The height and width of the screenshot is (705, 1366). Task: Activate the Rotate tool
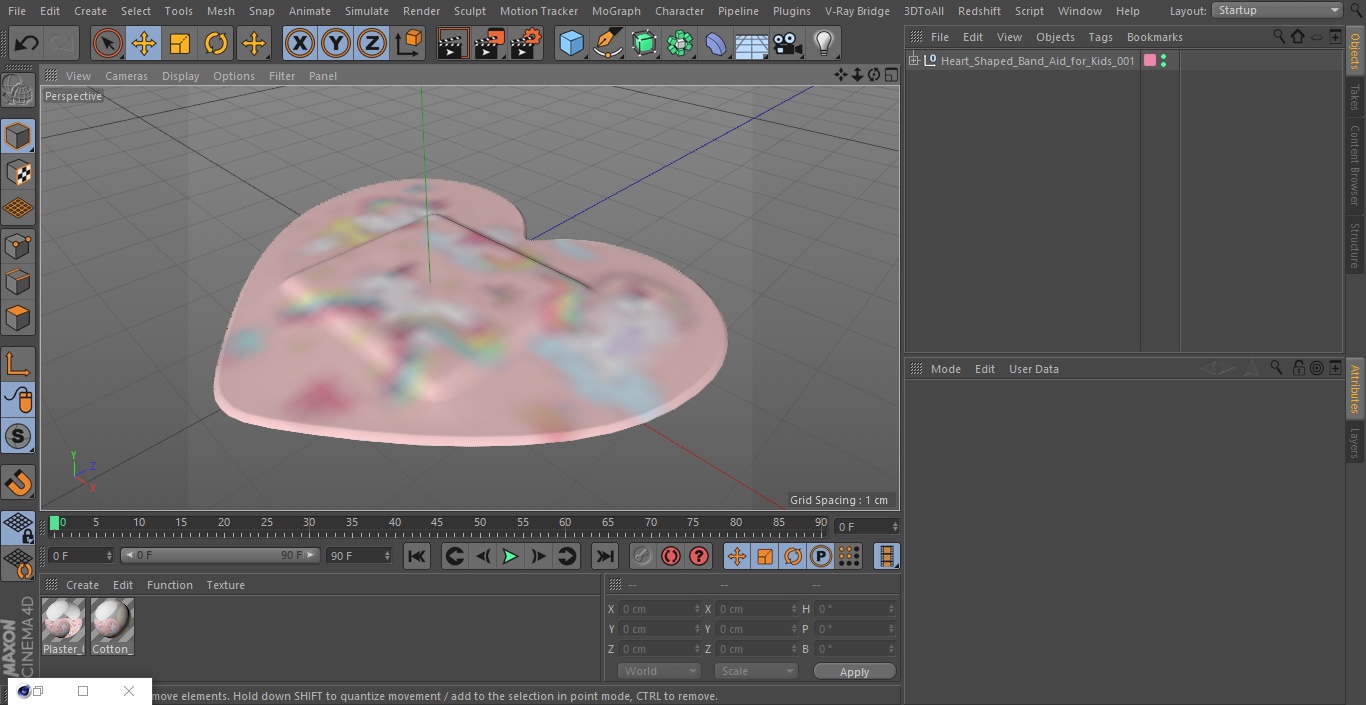point(216,43)
